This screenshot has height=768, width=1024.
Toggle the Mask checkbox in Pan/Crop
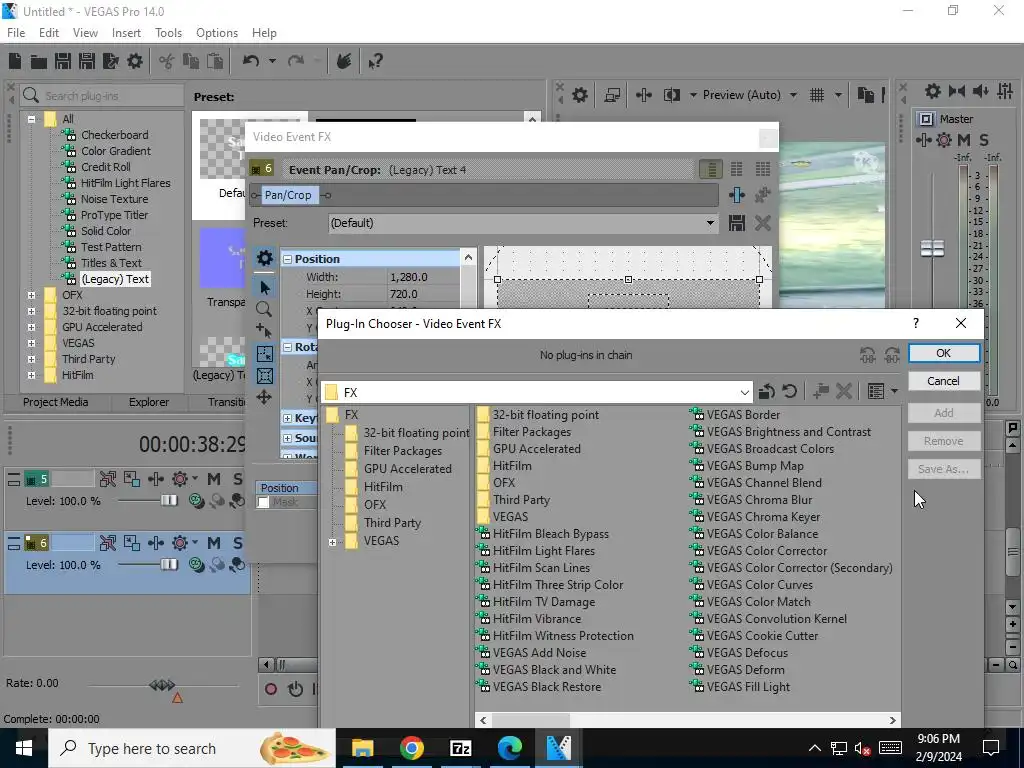click(263, 502)
